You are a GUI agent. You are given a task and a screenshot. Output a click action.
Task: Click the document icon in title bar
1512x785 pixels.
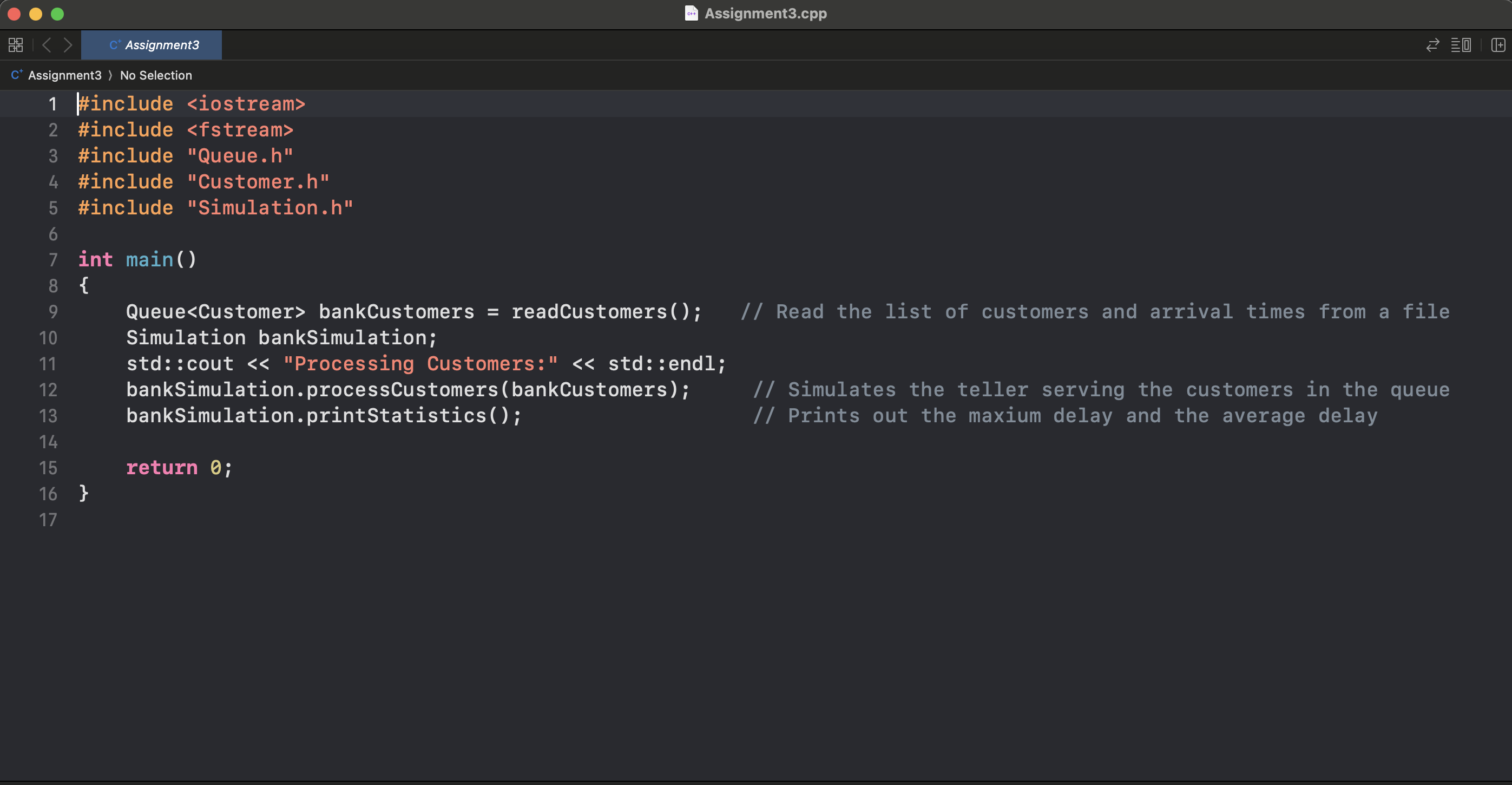point(691,14)
